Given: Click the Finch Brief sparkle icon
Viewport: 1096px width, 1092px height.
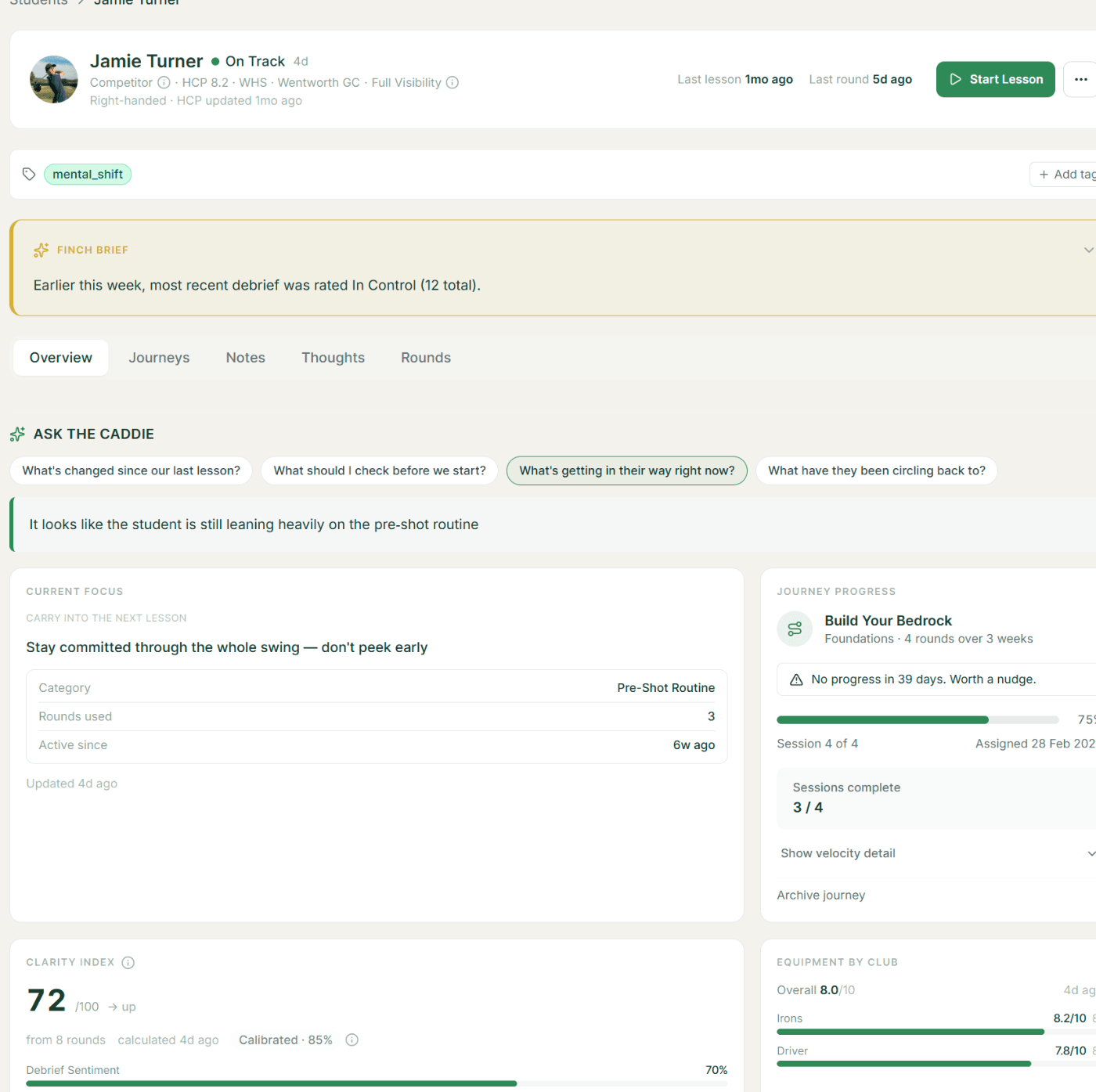Looking at the screenshot, I should pos(41,250).
